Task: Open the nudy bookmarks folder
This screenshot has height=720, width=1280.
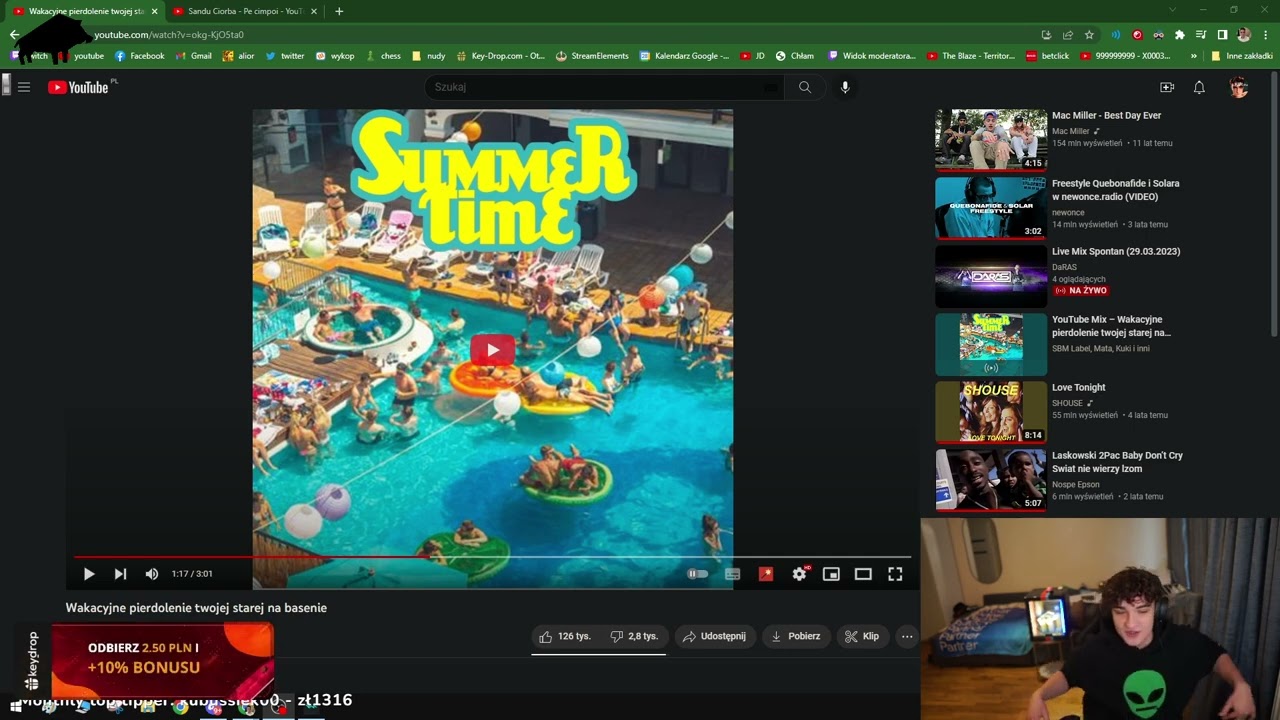Action: pos(429,56)
